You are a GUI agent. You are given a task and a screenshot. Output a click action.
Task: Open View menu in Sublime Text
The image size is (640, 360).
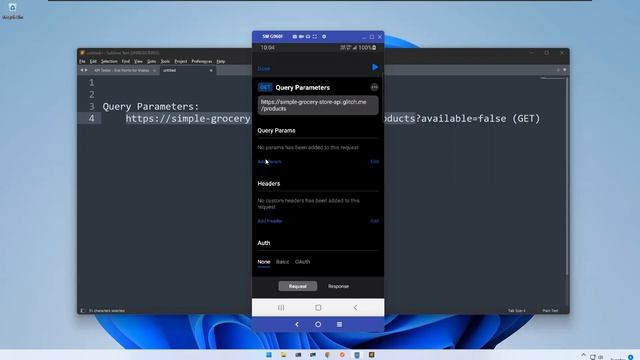click(139, 61)
